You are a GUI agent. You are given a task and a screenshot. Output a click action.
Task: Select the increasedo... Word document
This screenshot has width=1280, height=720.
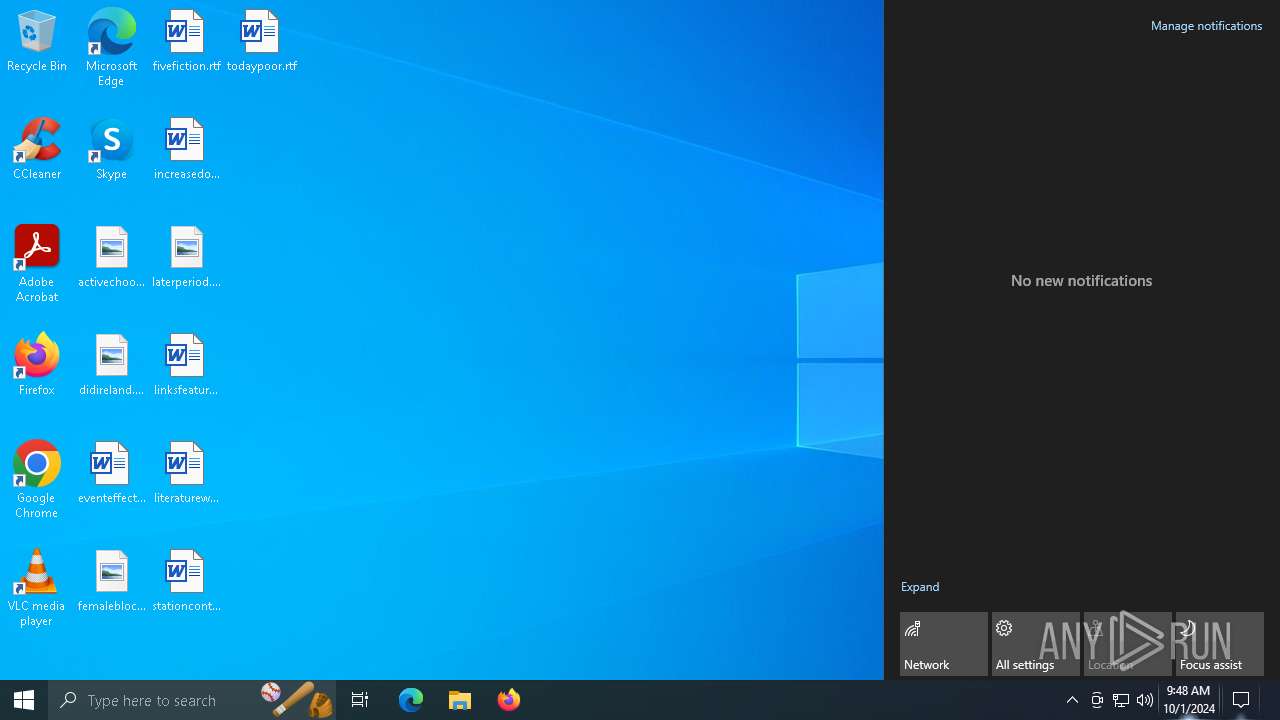click(x=186, y=149)
